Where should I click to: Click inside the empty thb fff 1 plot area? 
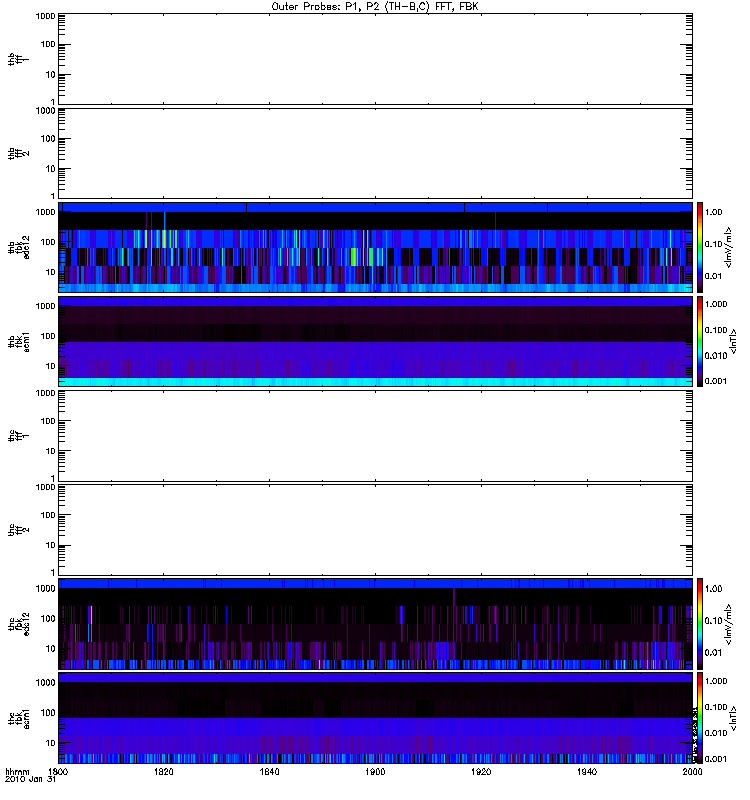click(375, 59)
